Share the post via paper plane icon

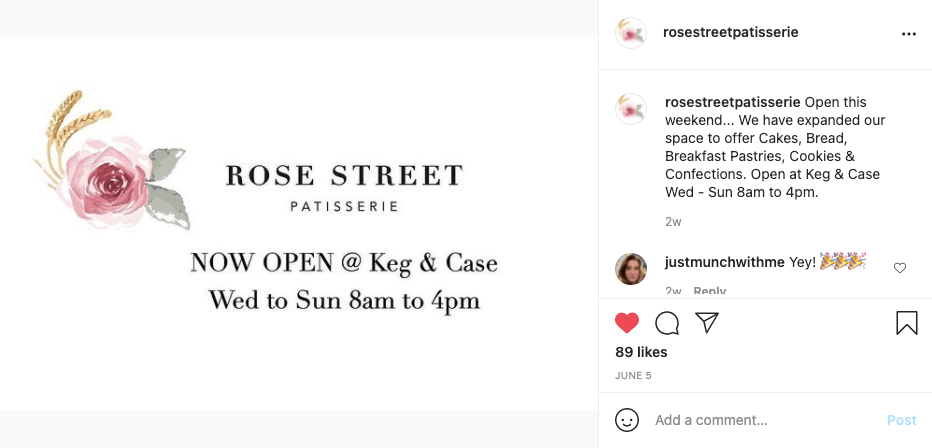point(707,322)
